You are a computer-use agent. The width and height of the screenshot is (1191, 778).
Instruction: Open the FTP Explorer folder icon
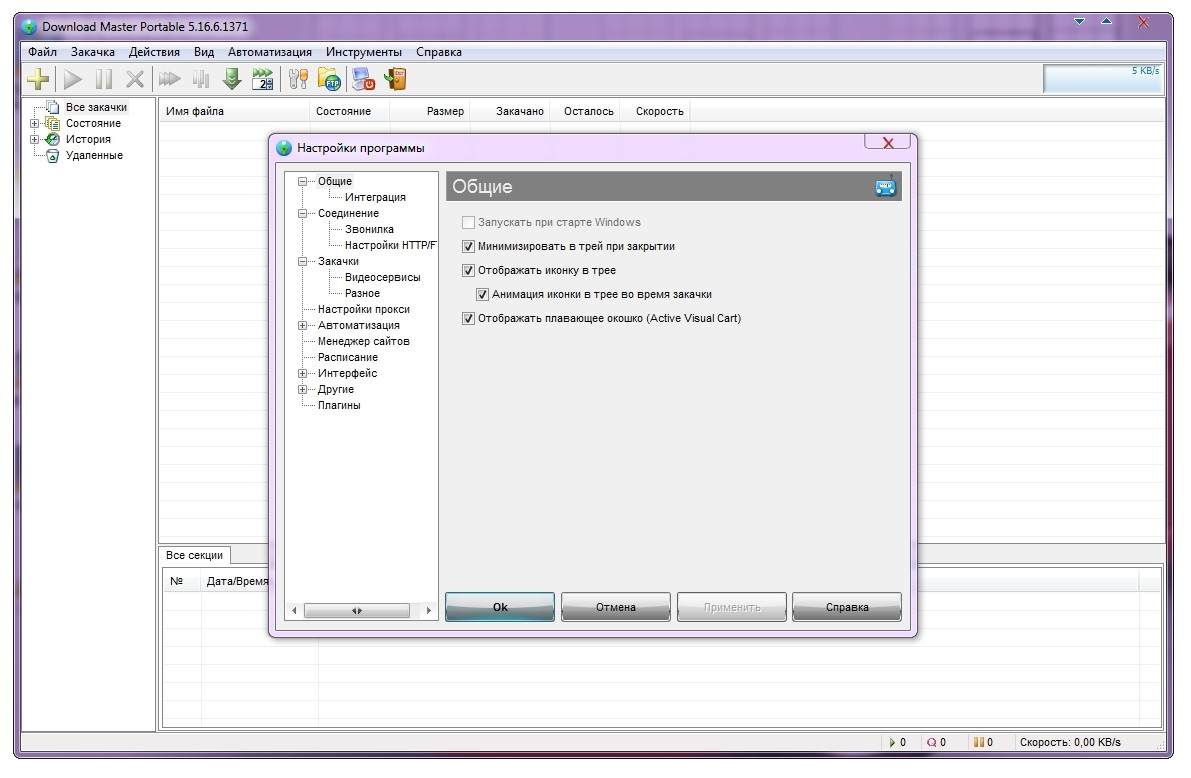330,78
